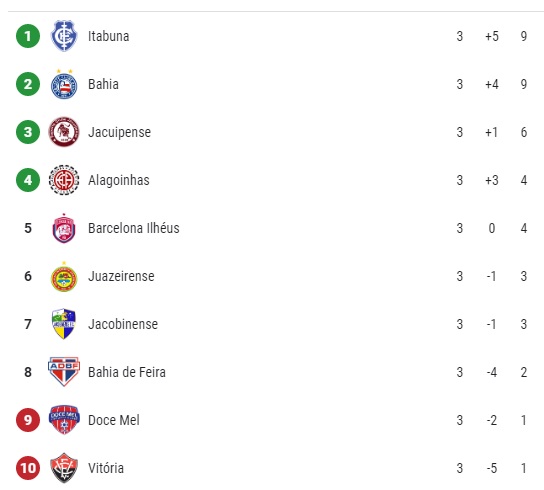Select the red position 9 badge

tap(28, 420)
